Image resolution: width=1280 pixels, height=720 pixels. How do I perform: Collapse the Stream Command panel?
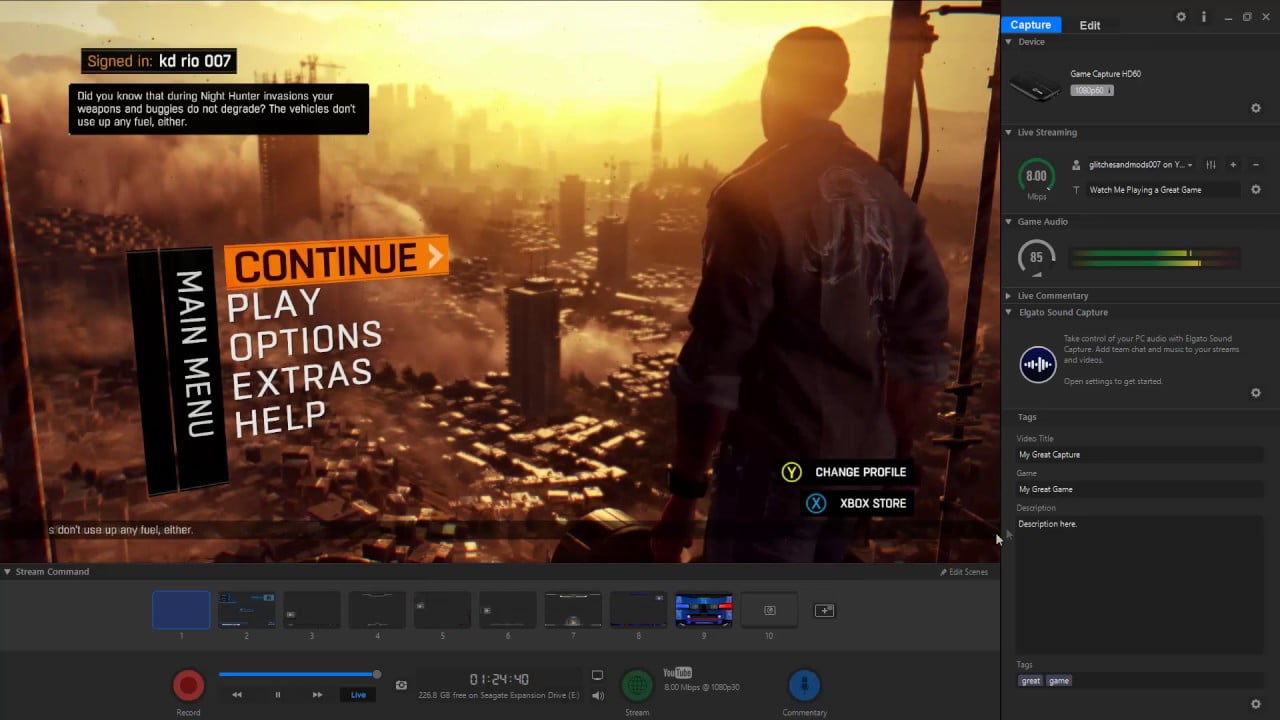8,572
